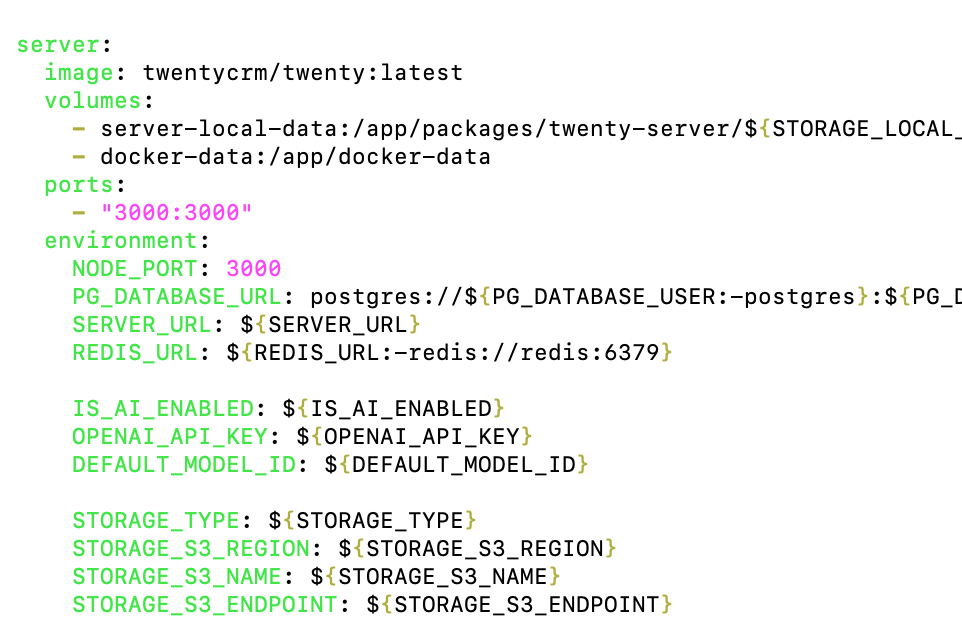Select the NODE_PORT key
This screenshot has height=618, width=962.
click(x=135, y=269)
